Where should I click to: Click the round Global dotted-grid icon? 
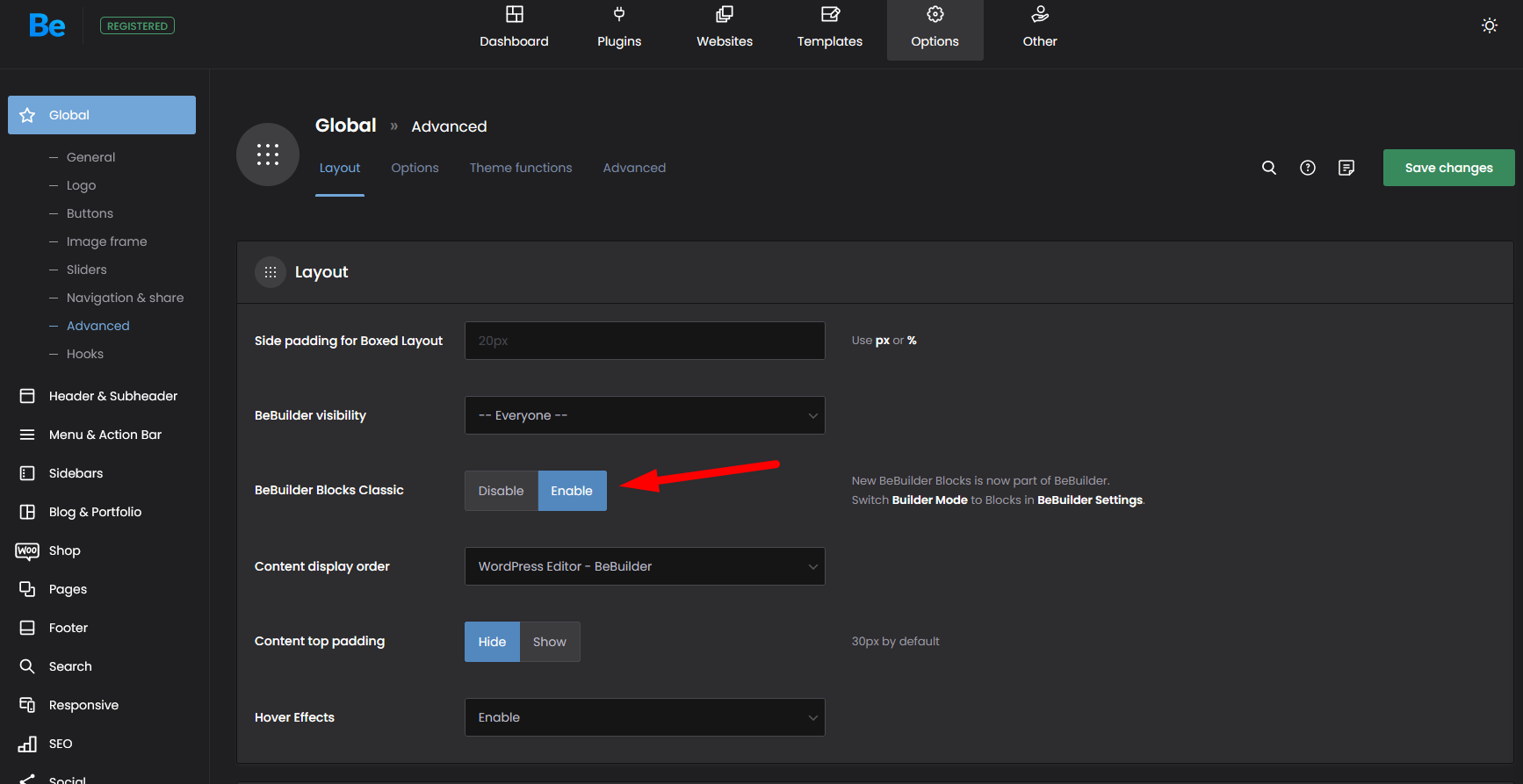click(268, 155)
